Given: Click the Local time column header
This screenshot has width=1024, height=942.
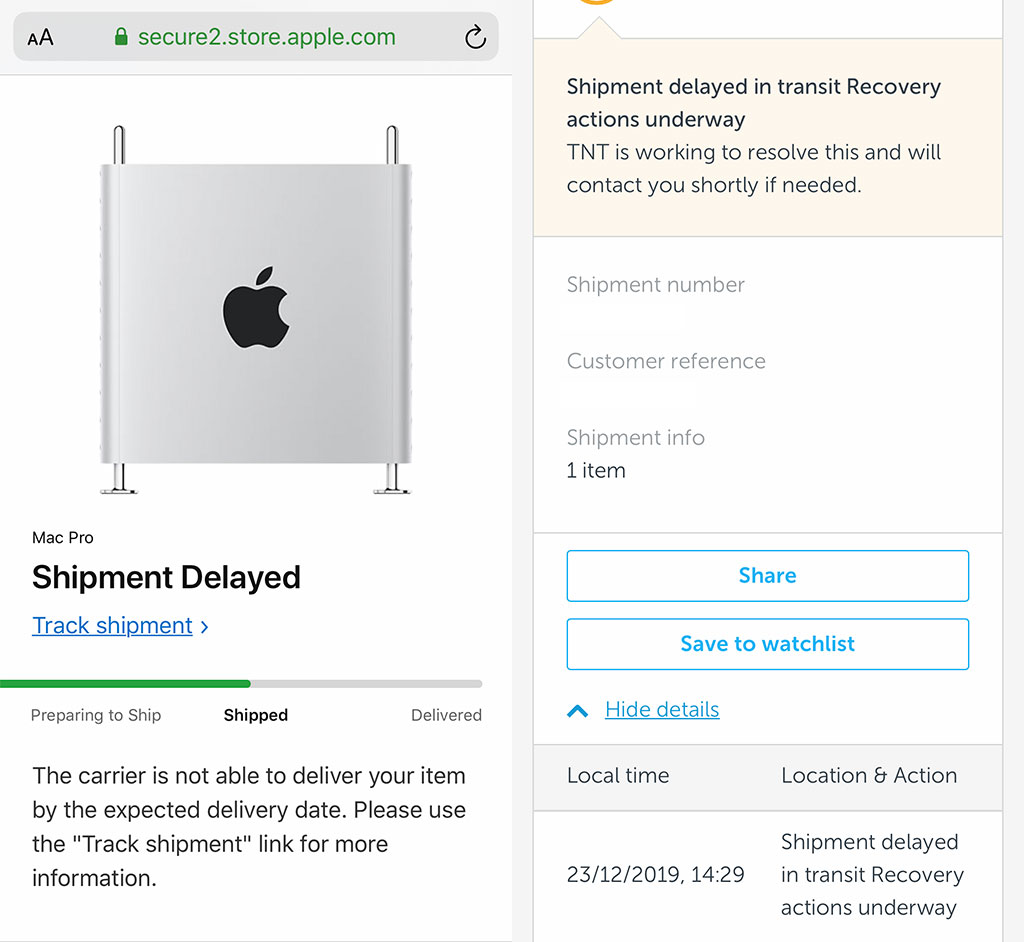Looking at the screenshot, I should click(x=618, y=776).
